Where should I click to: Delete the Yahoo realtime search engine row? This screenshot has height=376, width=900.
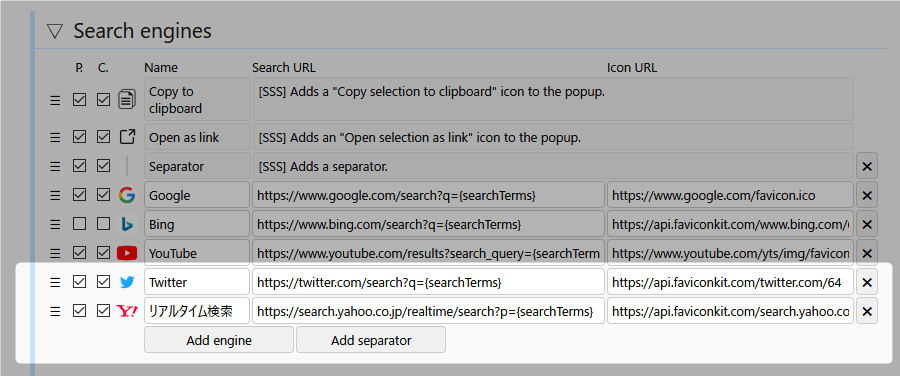(x=867, y=311)
